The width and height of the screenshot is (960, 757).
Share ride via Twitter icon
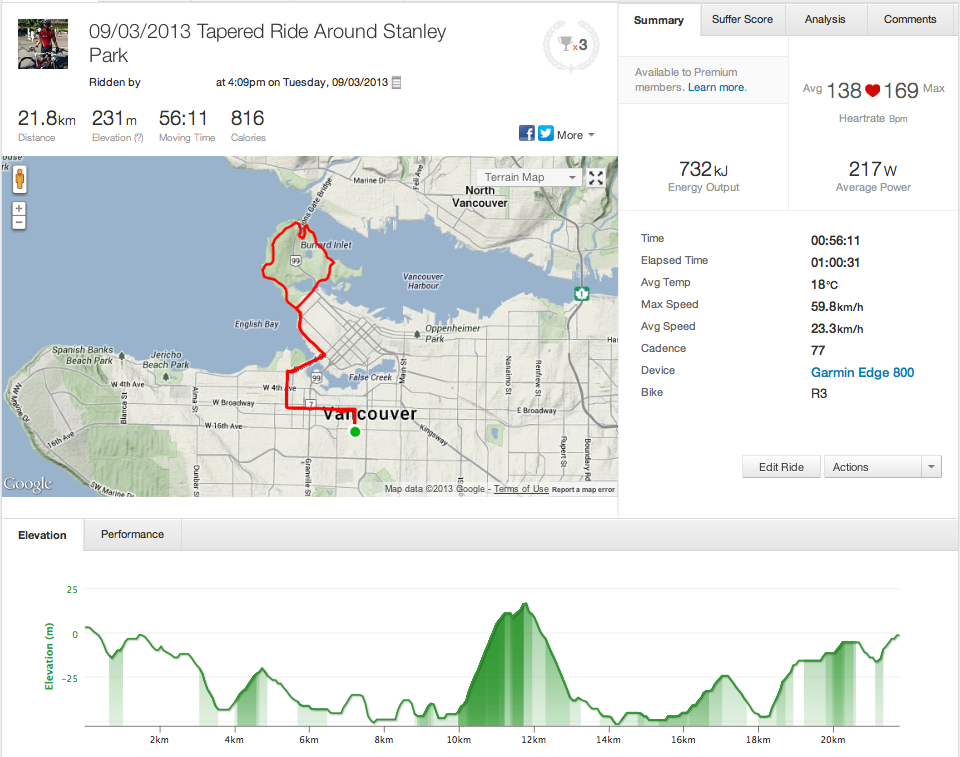pyautogui.click(x=545, y=133)
